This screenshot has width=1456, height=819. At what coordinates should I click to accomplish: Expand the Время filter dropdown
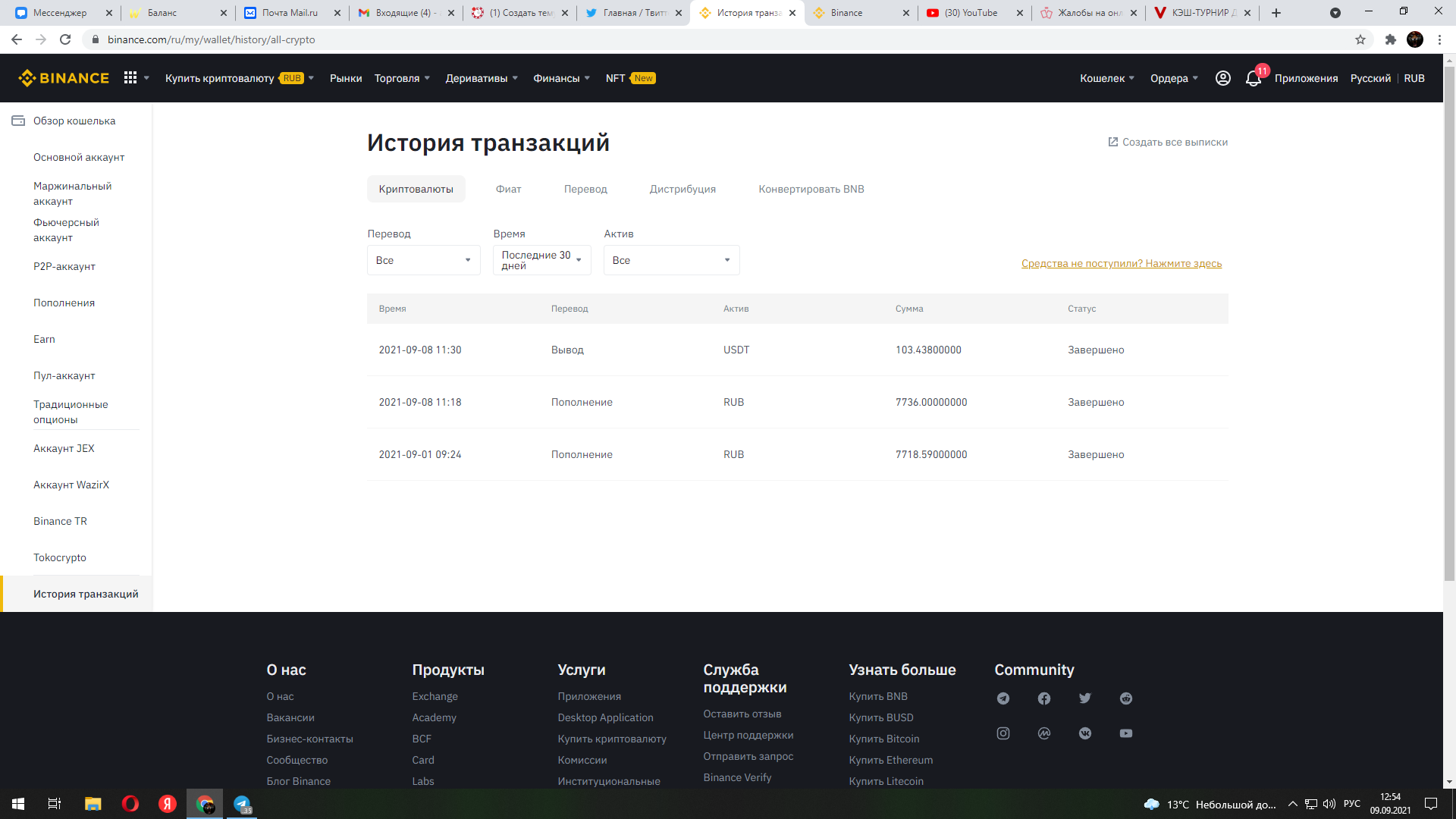coord(542,260)
